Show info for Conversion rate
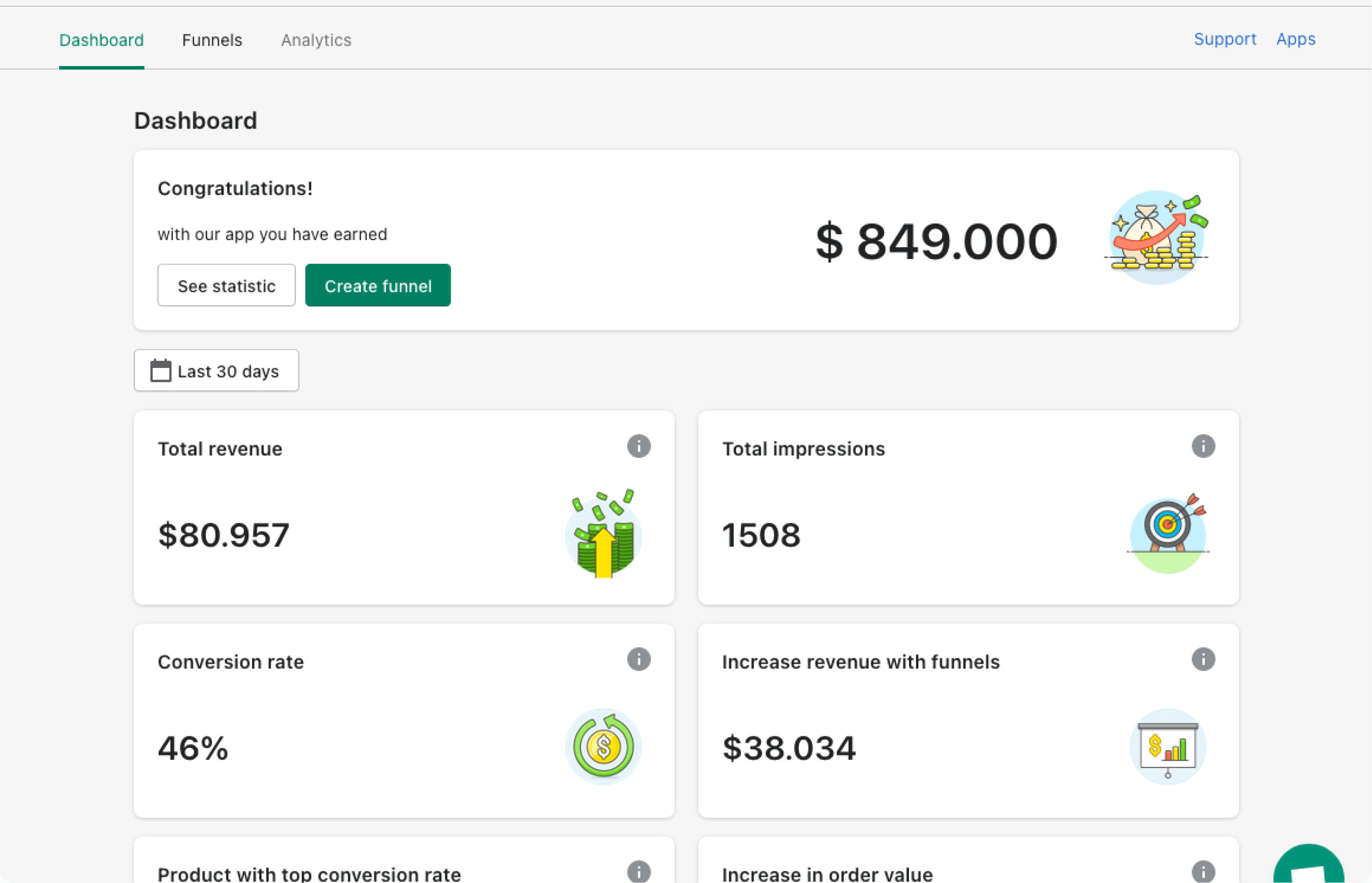 point(638,660)
